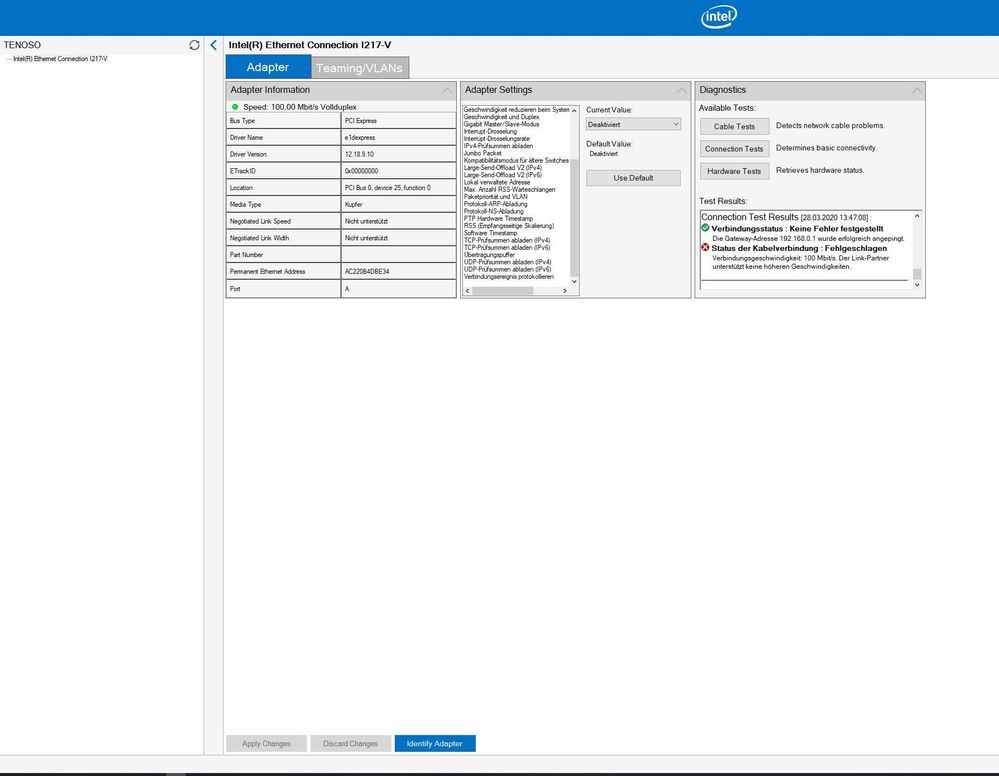Select 'UDP-Prüfsummen abladen (IPv6)' setting

tap(508, 269)
